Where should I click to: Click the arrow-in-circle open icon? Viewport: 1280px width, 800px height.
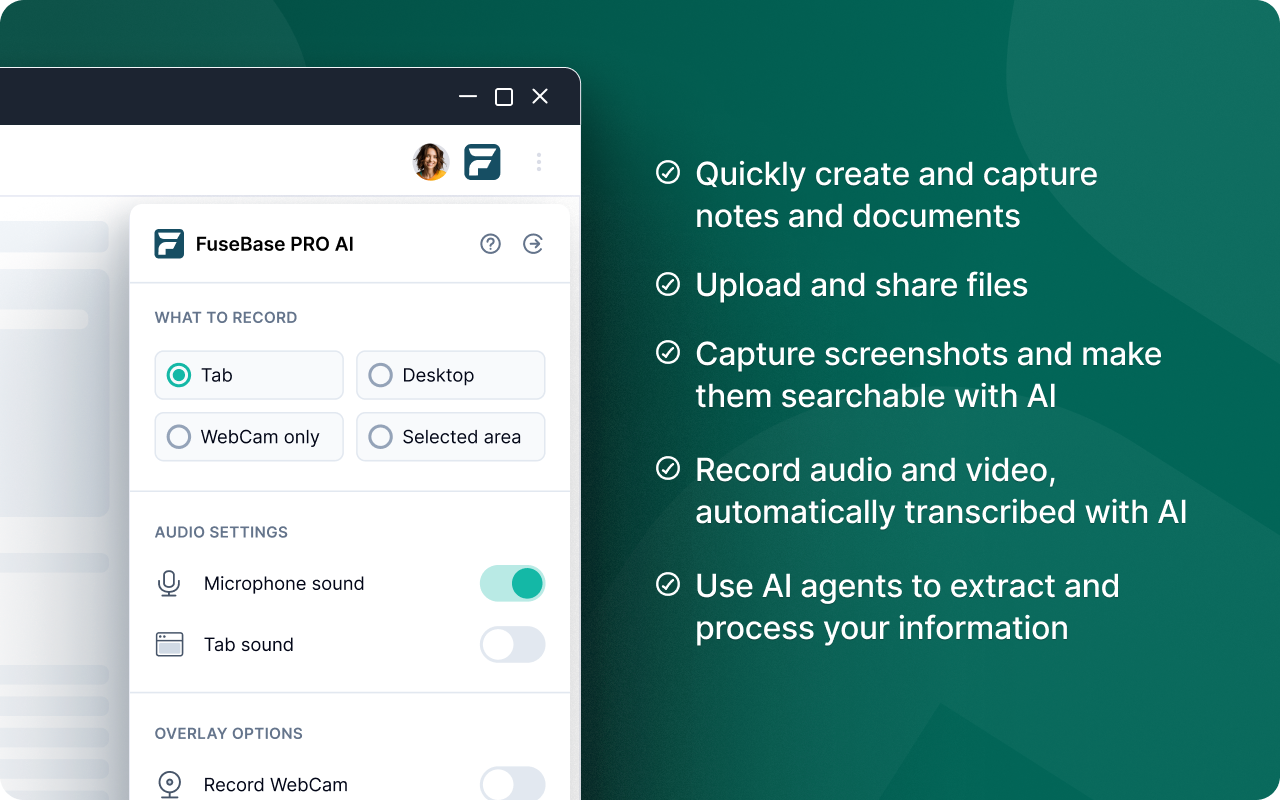pos(533,243)
